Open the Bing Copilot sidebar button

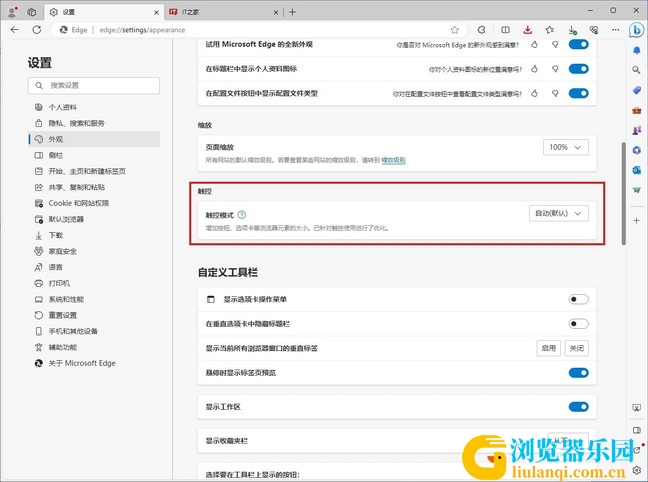[636, 30]
